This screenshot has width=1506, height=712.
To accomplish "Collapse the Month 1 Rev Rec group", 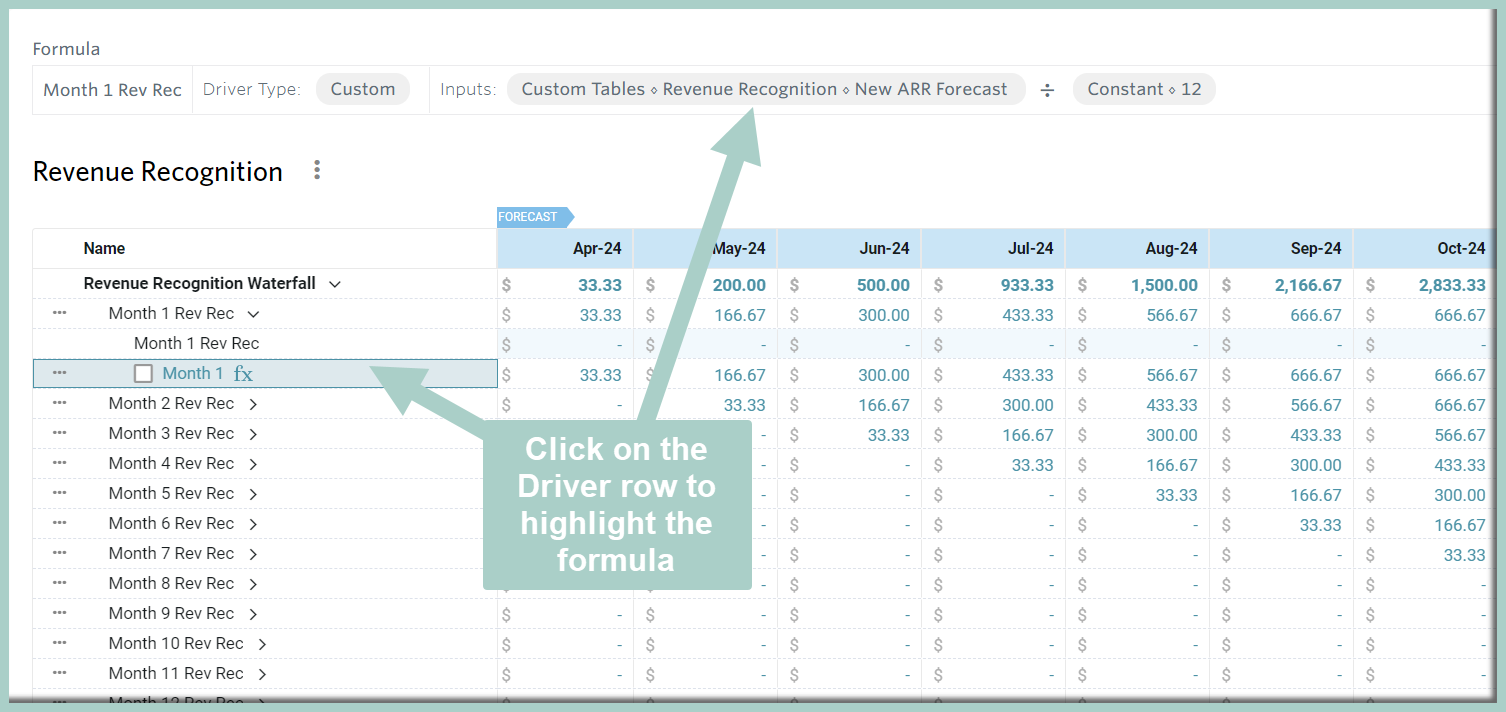I will tap(253, 313).
